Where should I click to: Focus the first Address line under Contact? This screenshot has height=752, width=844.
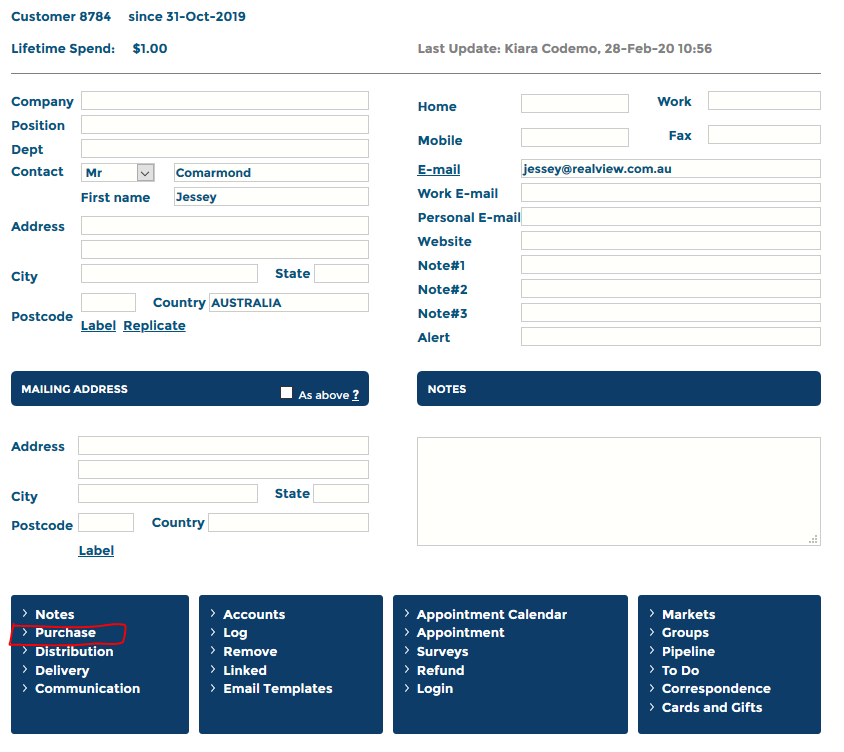pos(225,226)
